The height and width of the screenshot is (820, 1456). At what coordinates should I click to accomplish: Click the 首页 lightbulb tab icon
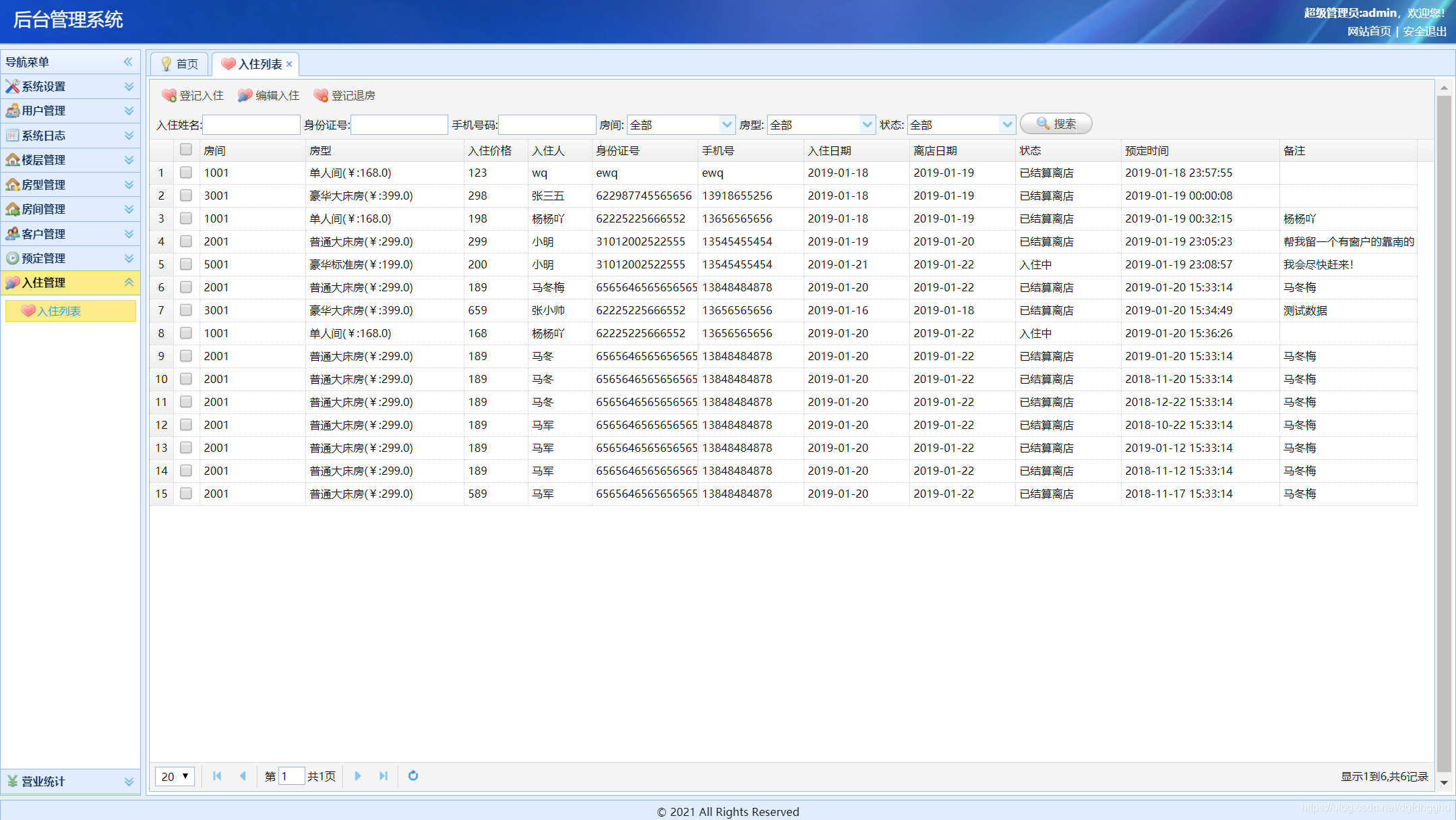pos(166,64)
